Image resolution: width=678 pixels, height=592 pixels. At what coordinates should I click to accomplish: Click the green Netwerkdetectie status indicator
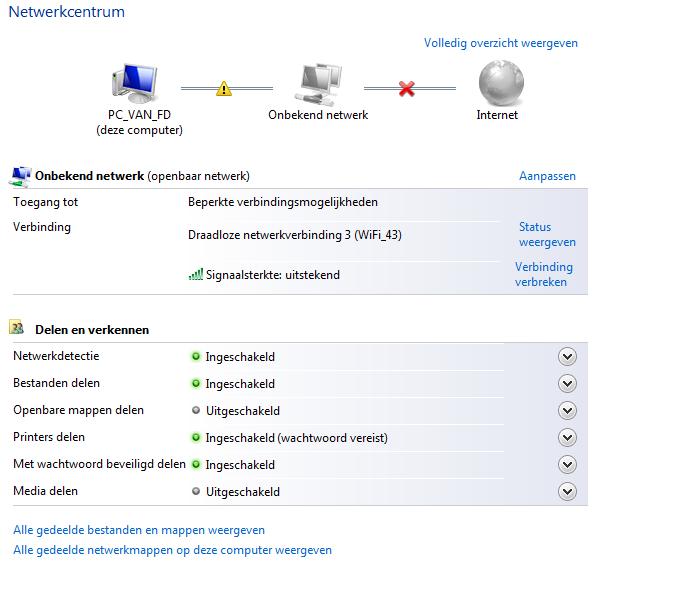pos(196,356)
